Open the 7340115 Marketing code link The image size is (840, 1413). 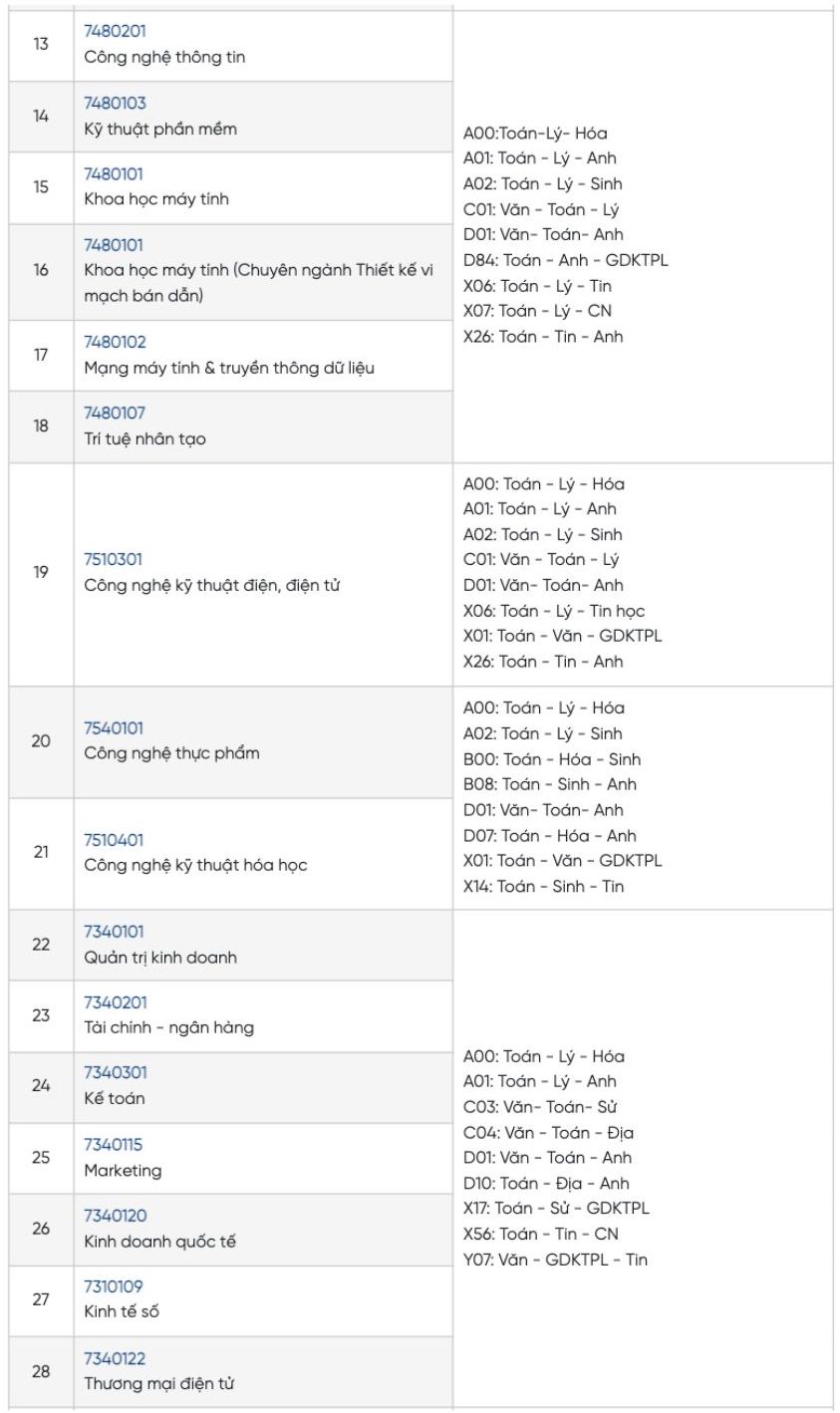[x=113, y=1145]
